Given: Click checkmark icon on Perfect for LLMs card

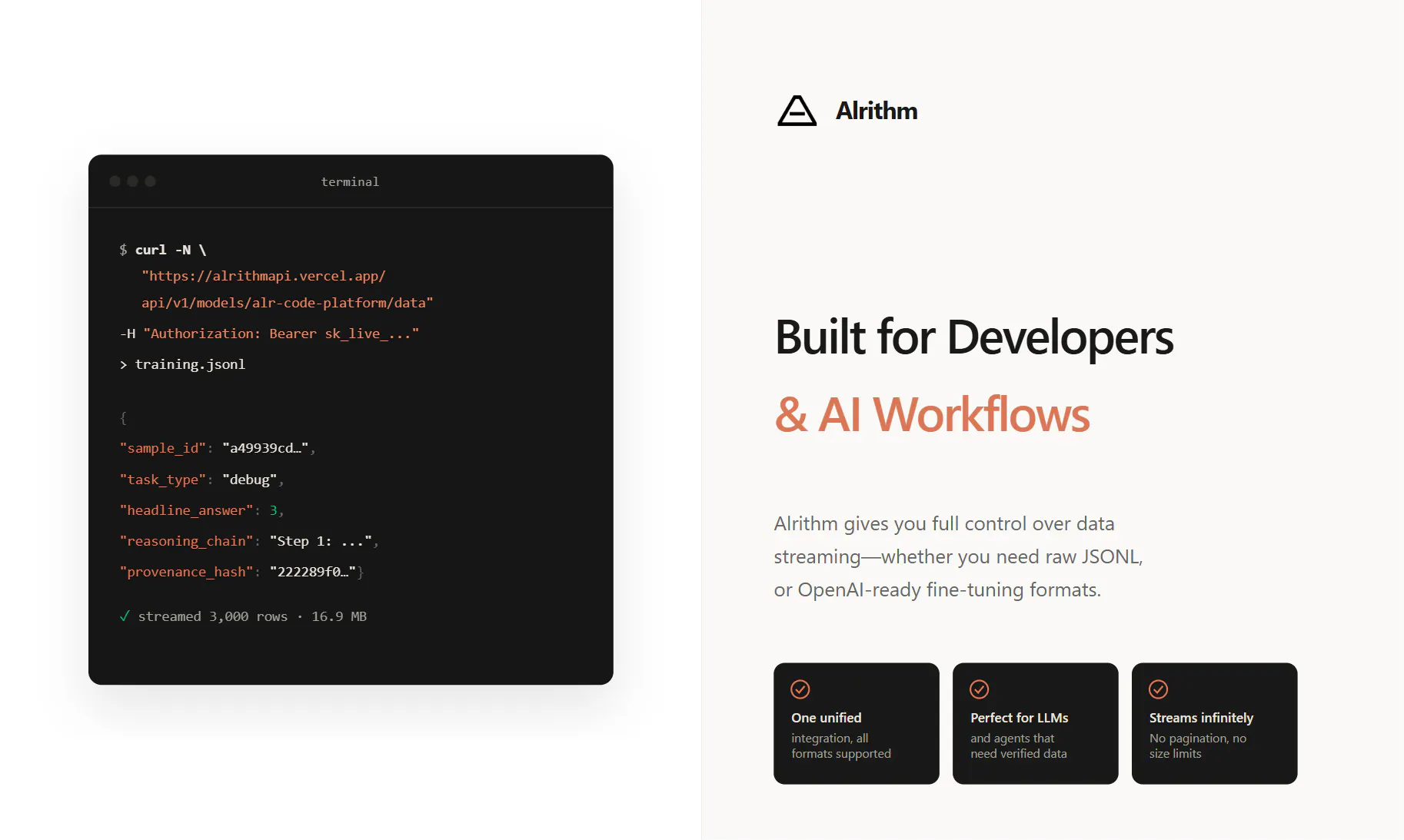Looking at the screenshot, I should coord(980,689).
